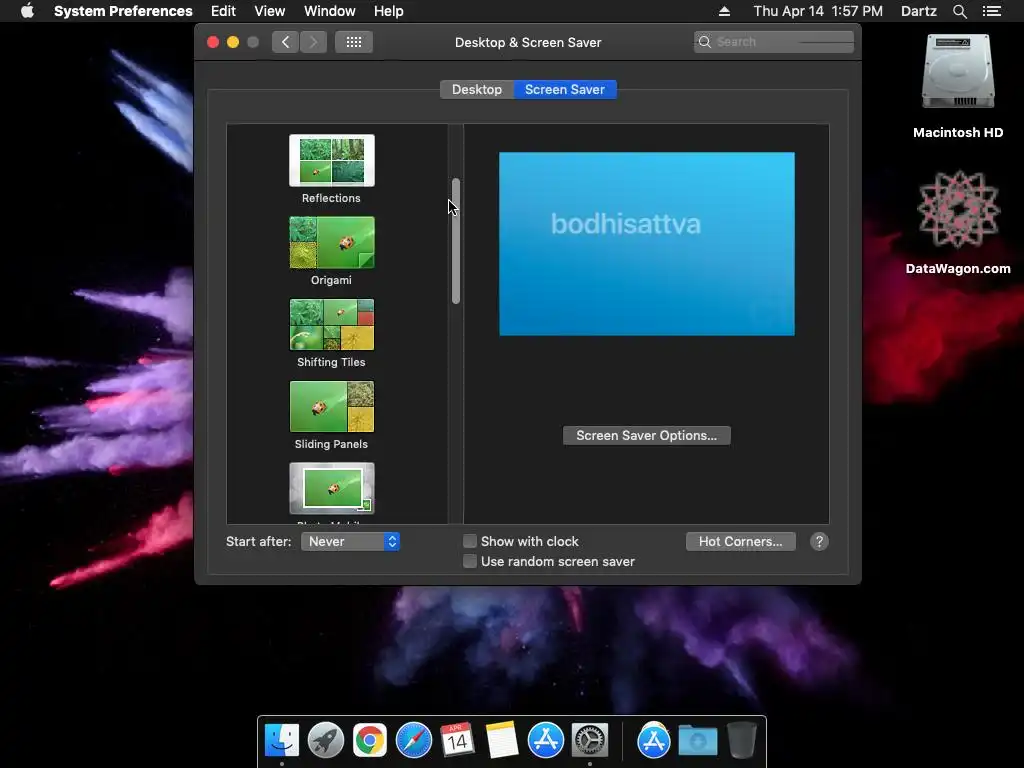The image size is (1024, 768).
Task: Click the help question mark button
Action: click(819, 541)
